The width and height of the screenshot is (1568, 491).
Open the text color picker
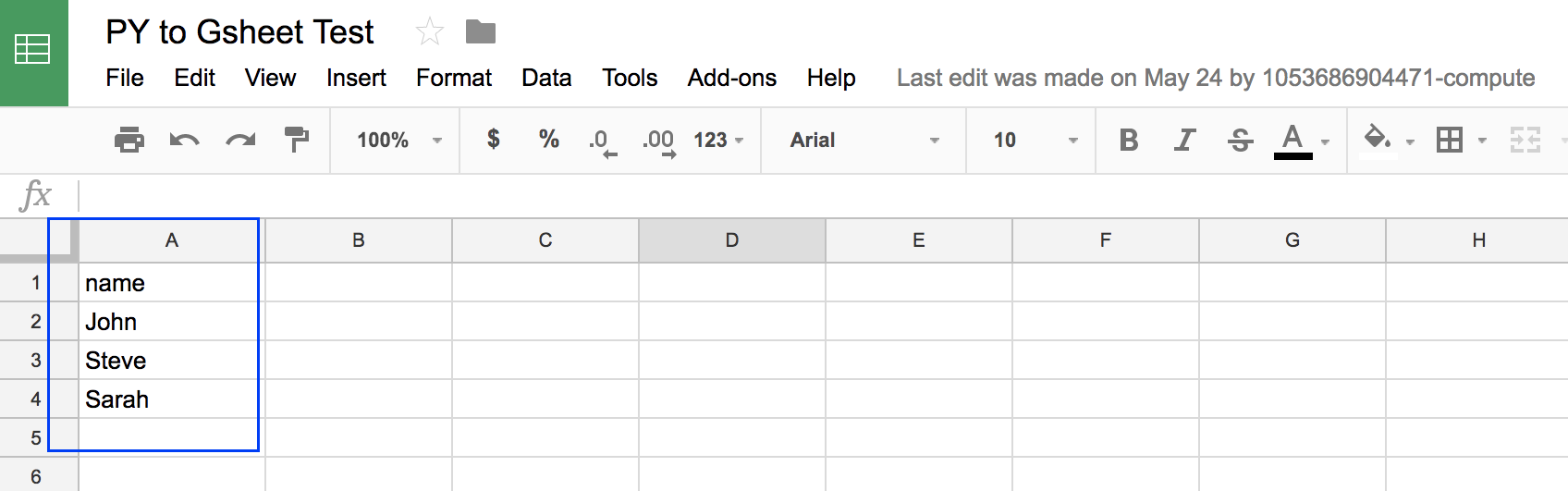(1303, 141)
